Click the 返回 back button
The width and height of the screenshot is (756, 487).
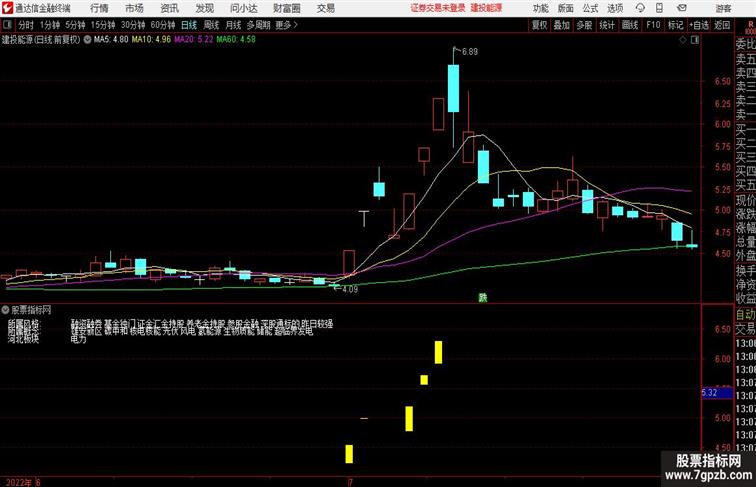coord(722,25)
